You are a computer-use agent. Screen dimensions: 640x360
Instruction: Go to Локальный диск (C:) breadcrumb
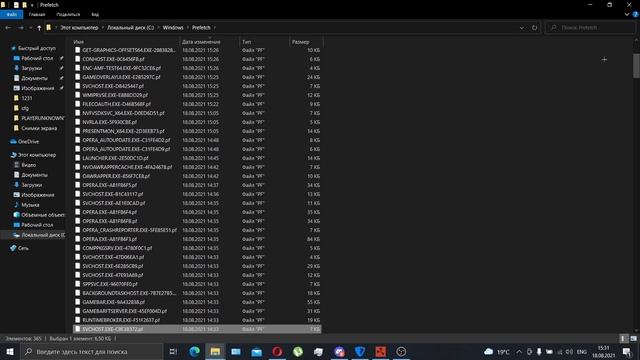131,28
